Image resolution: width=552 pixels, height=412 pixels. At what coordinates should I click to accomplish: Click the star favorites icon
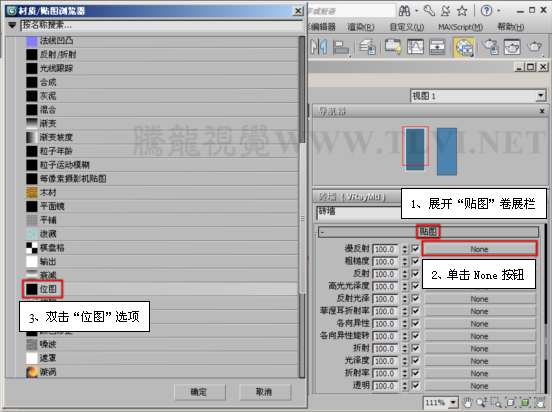[462, 11]
